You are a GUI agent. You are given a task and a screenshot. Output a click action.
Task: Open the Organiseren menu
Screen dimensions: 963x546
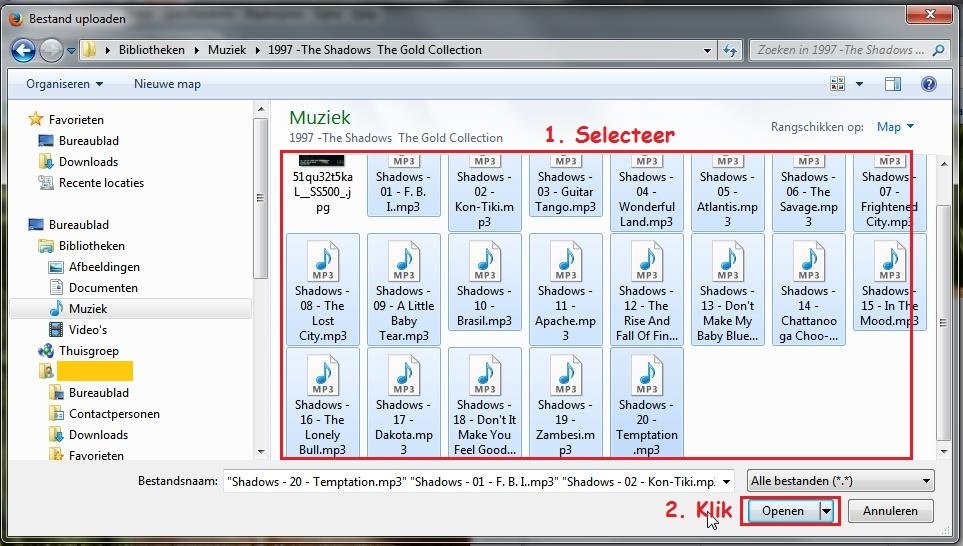pyautogui.click(x=64, y=84)
